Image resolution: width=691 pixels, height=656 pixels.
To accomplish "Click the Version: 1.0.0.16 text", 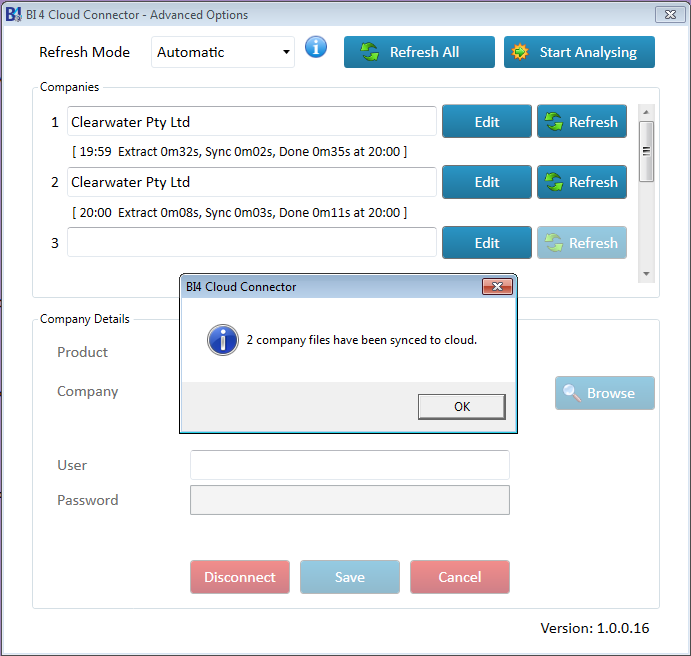I will coord(594,628).
